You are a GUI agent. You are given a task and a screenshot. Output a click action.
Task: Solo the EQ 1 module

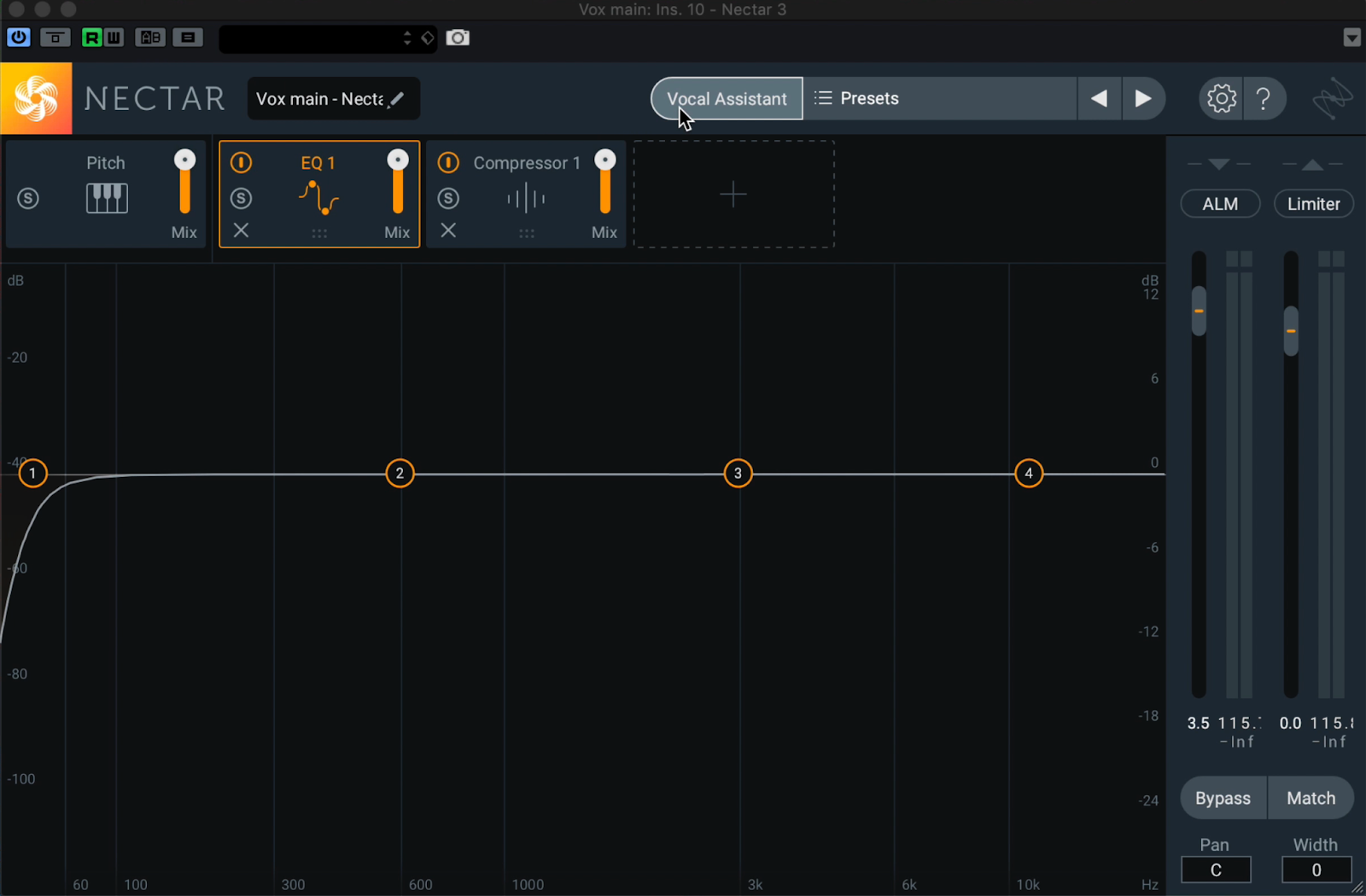click(241, 198)
